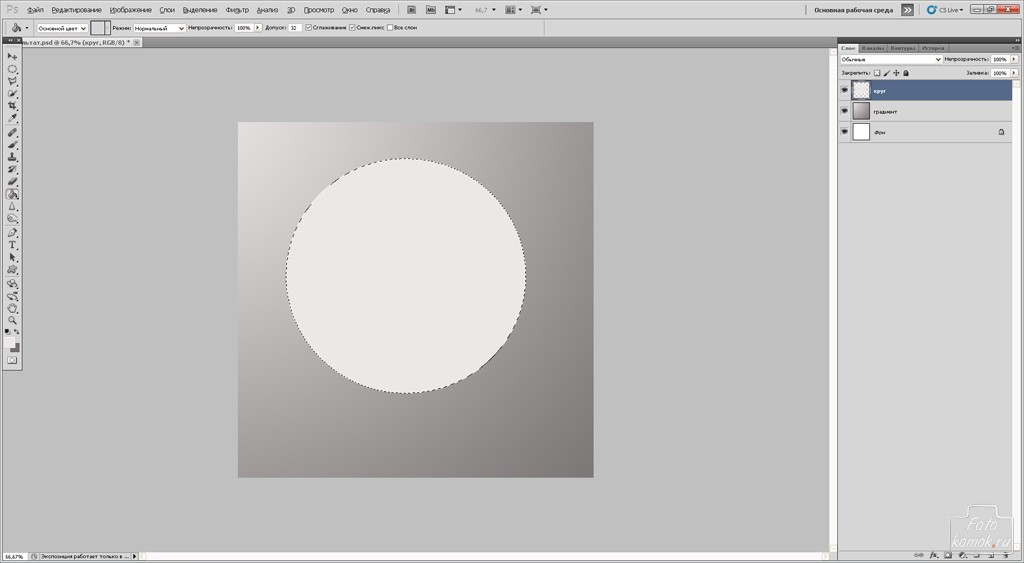Image resolution: width=1024 pixels, height=563 pixels.
Task: Toggle the Смеж.пикс checkbox
Action: click(x=353, y=28)
